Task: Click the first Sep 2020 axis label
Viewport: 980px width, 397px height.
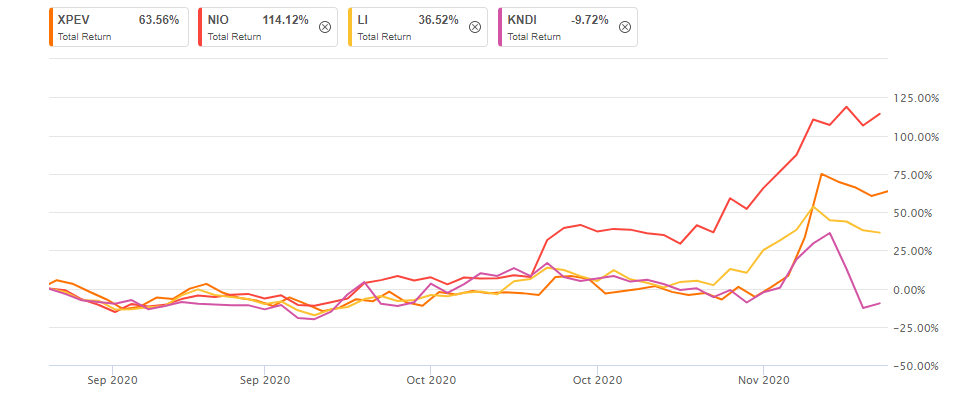Action: [112, 379]
